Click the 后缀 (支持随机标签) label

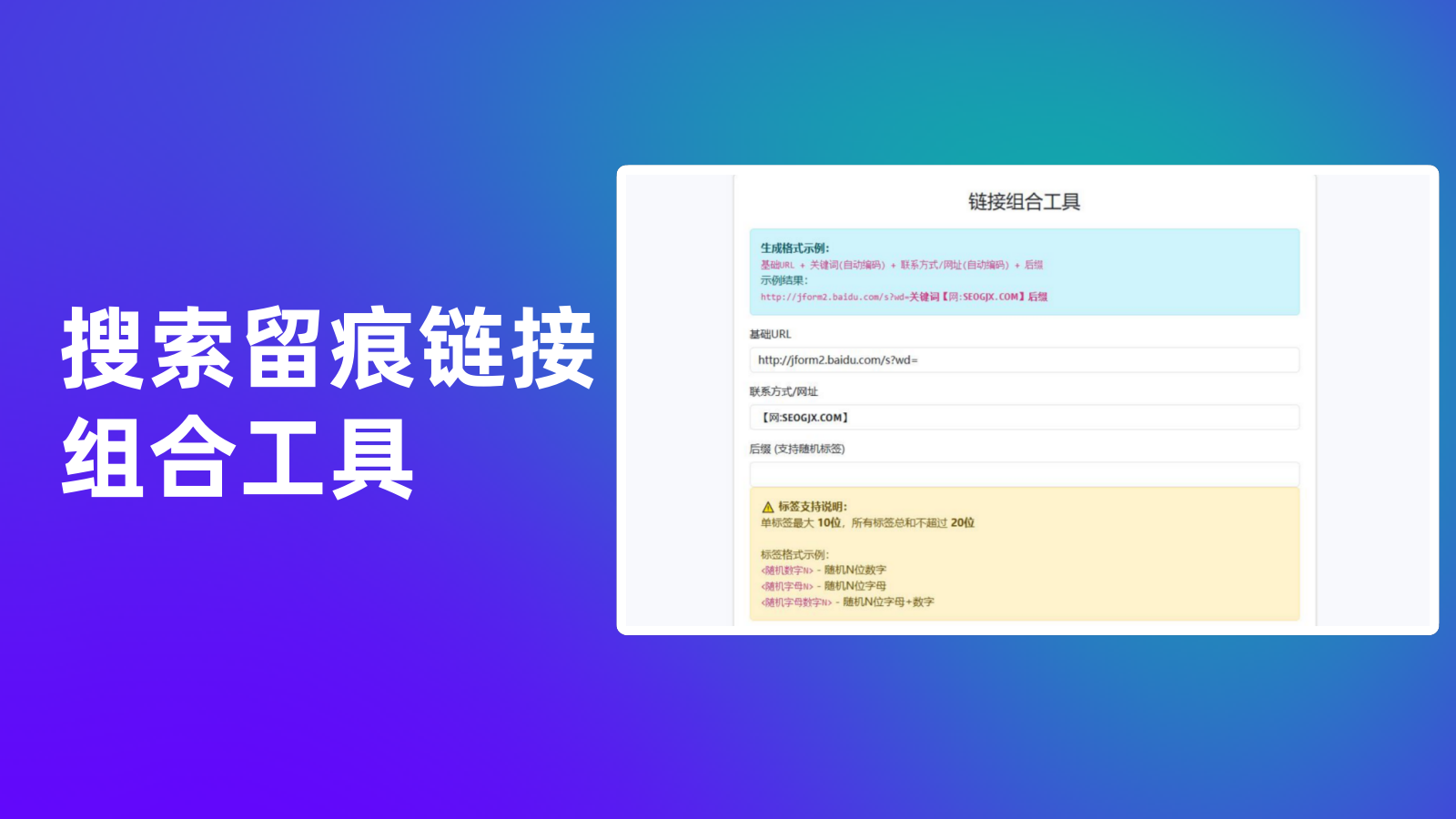click(x=797, y=449)
